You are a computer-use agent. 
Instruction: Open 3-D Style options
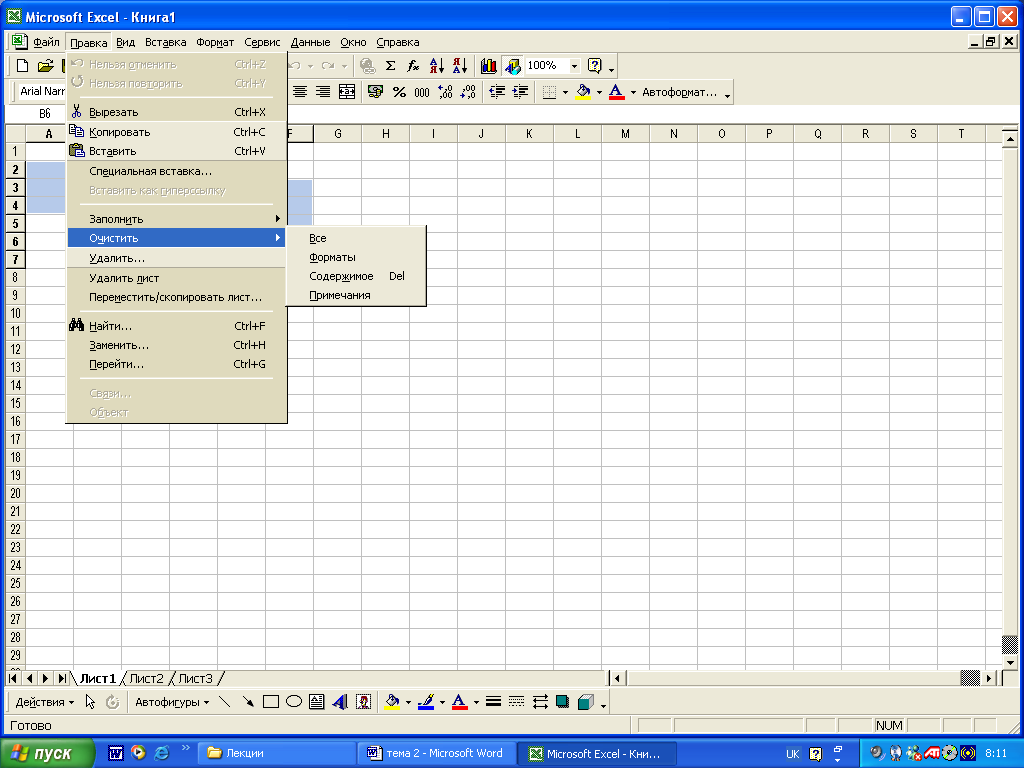click(586, 702)
